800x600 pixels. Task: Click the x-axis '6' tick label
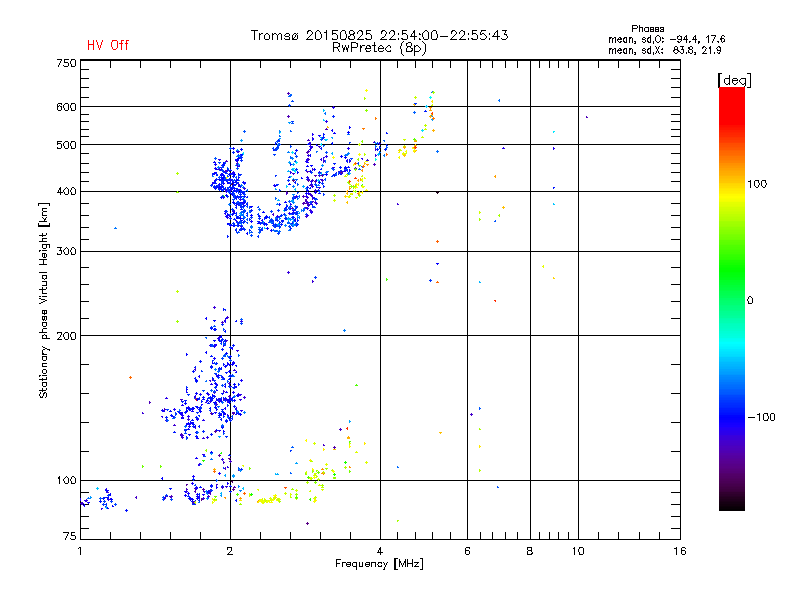click(467, 551)
